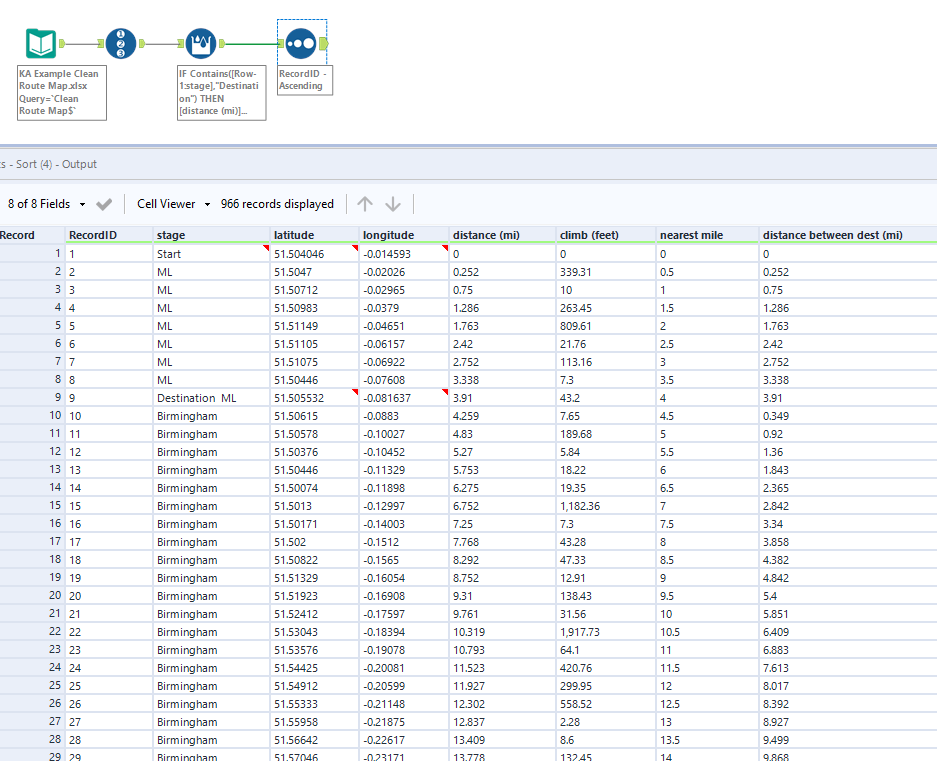Click the 'stage' column header
The width and height of the screenshot is (937, 762).
point(171,235)
